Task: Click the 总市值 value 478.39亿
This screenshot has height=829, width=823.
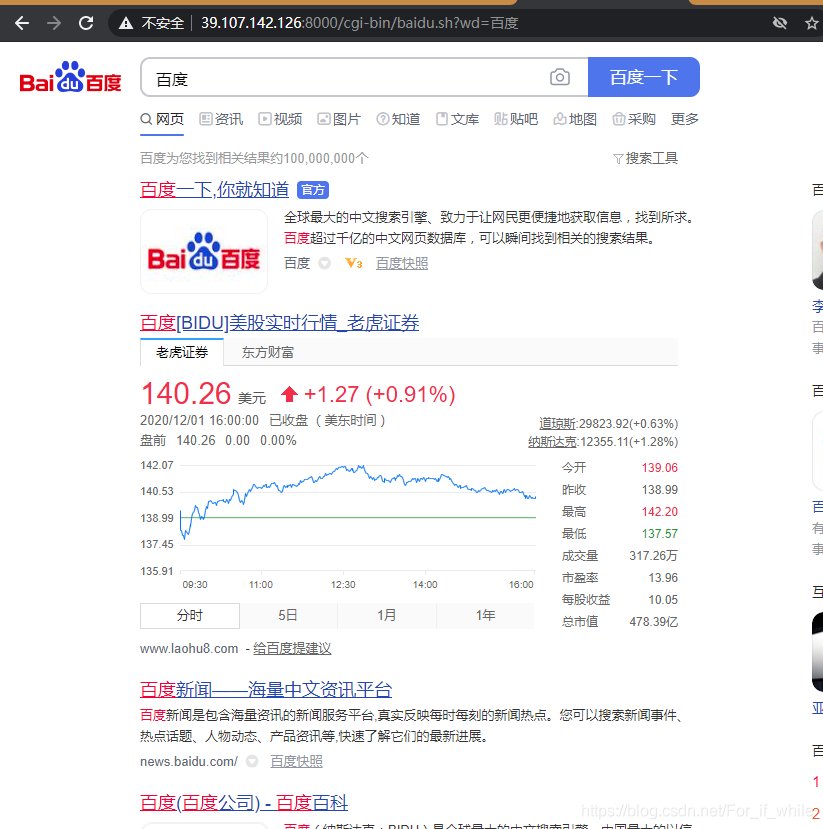Action: tap(654, 622)
